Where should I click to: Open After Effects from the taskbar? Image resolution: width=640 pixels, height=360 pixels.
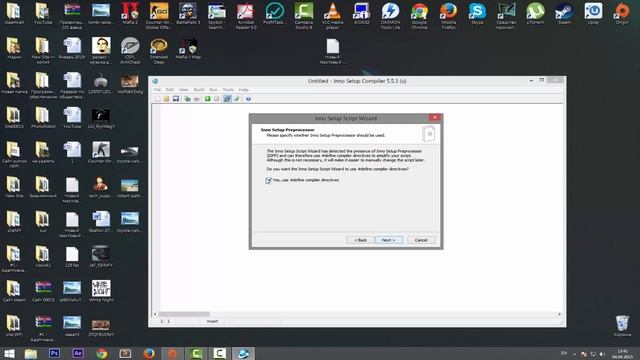[78, 353]
